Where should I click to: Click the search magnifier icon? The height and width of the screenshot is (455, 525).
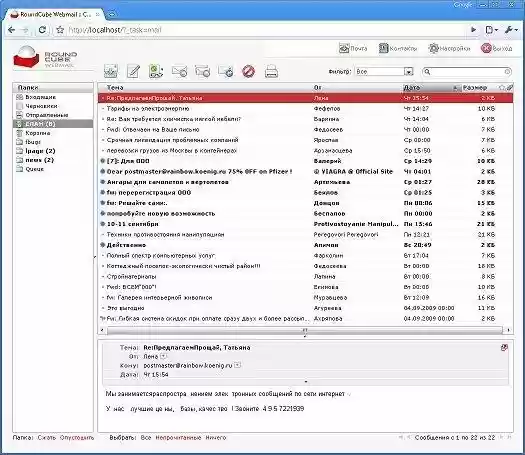[427, 72]
